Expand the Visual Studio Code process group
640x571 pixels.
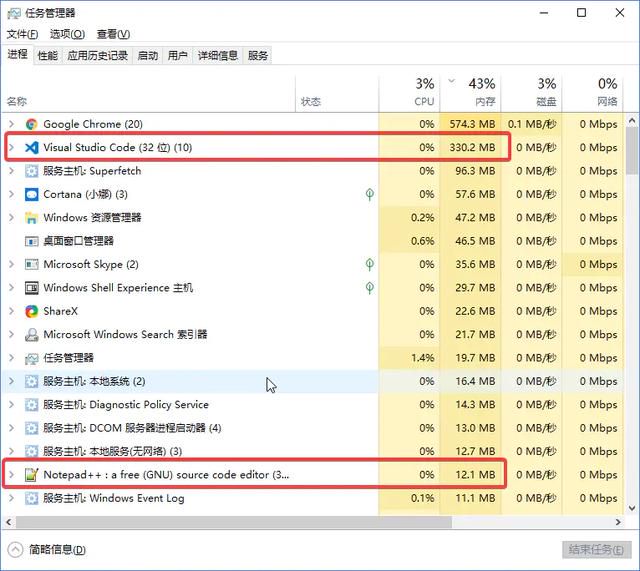[x=11, y=147]
